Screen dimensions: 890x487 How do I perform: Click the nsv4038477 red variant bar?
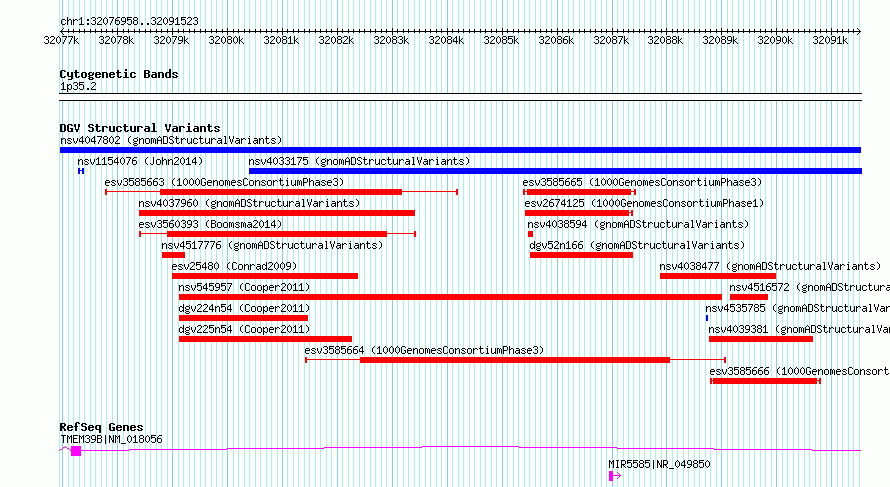(718, 276)
